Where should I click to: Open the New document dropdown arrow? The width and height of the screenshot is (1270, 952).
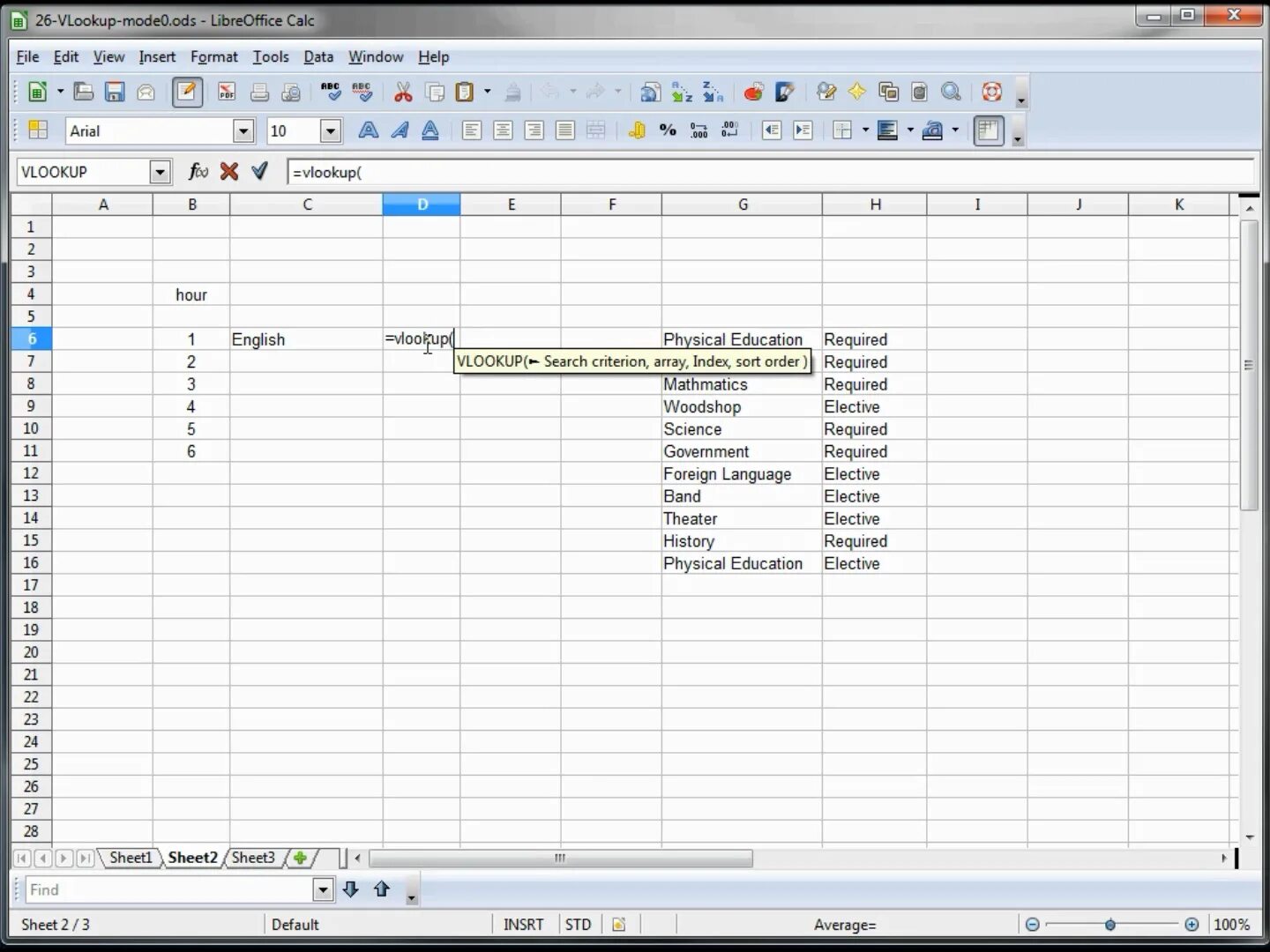pos(60,92)
